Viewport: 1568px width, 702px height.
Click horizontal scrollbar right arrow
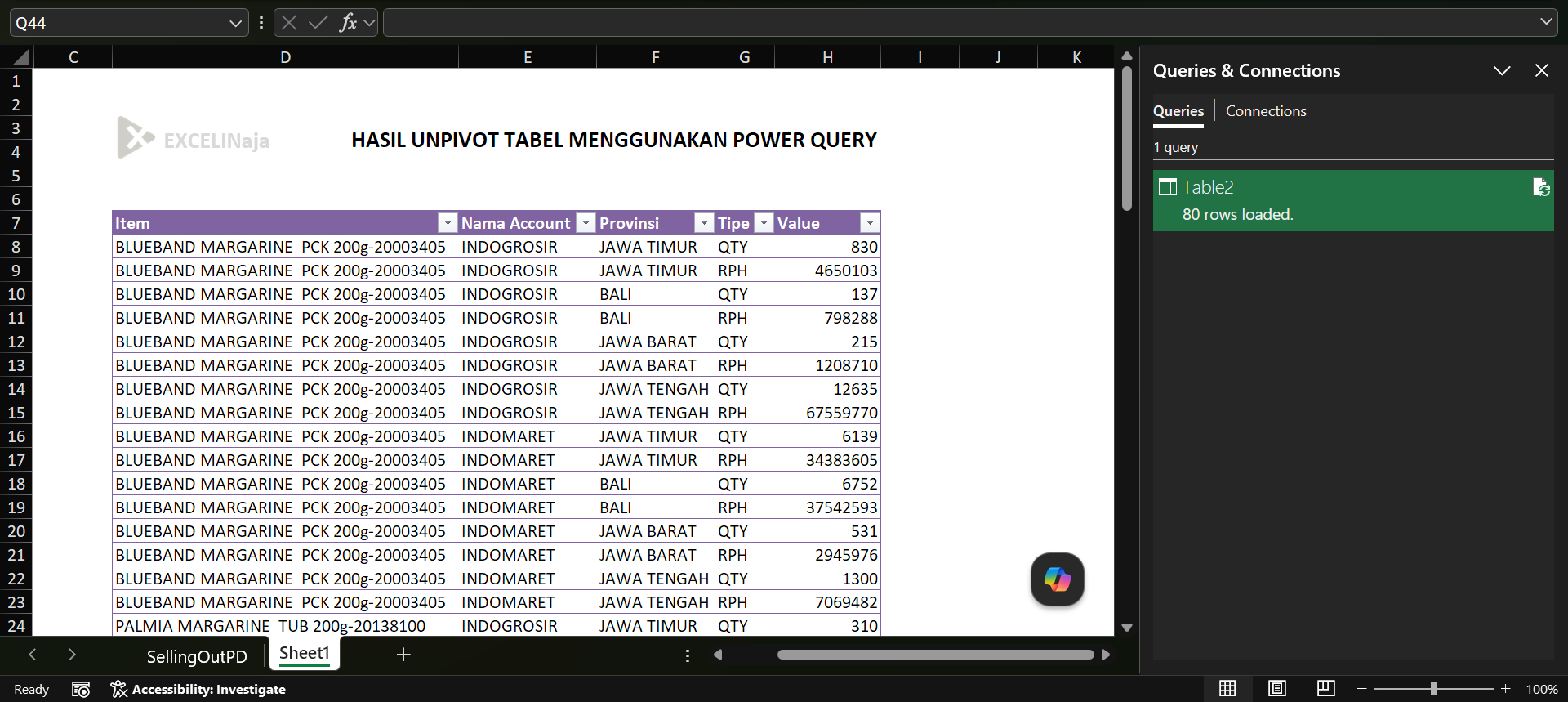click(x=1106, y=655)
